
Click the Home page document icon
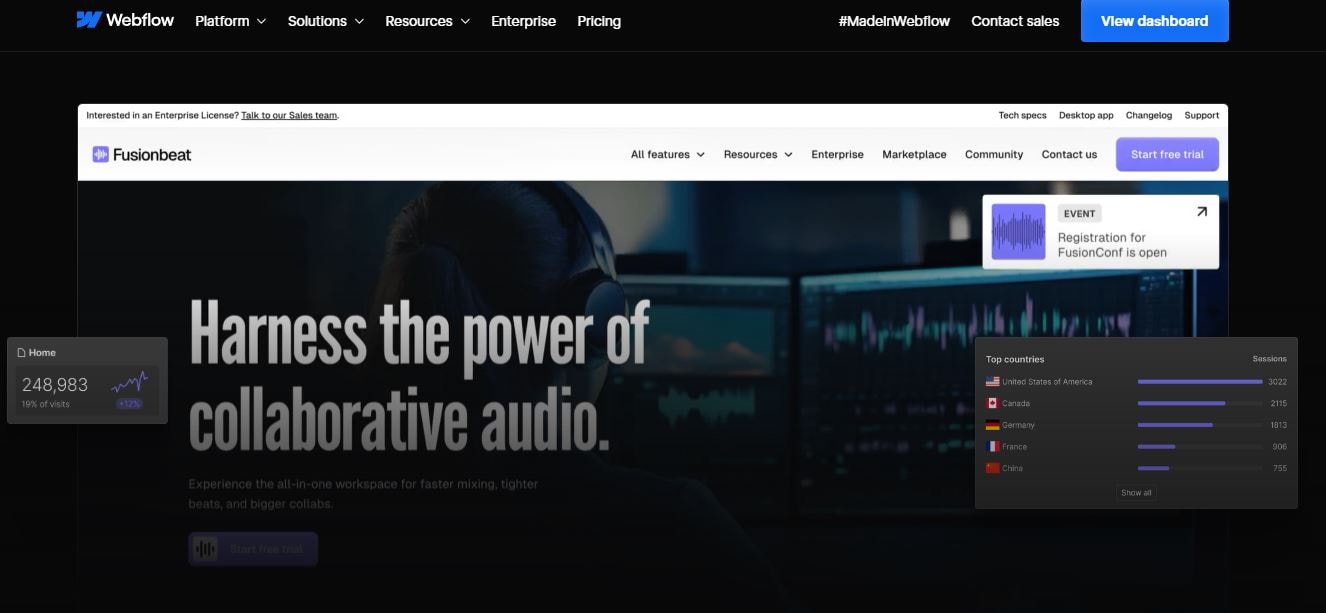(21, 353)
